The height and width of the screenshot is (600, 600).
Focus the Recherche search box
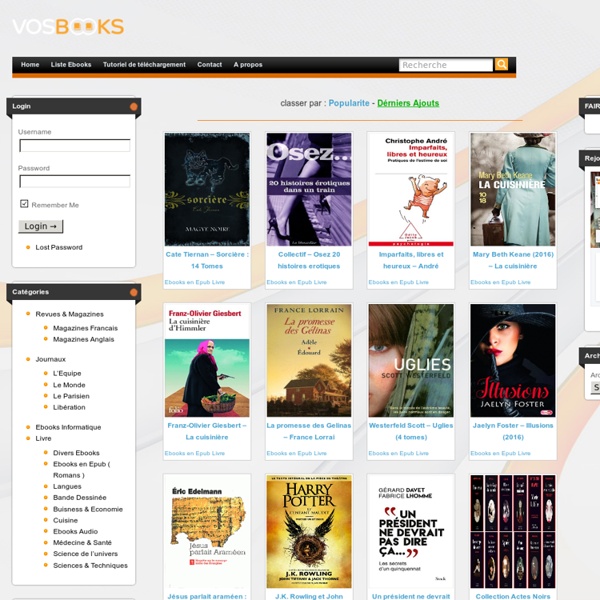tap(445, 65)
